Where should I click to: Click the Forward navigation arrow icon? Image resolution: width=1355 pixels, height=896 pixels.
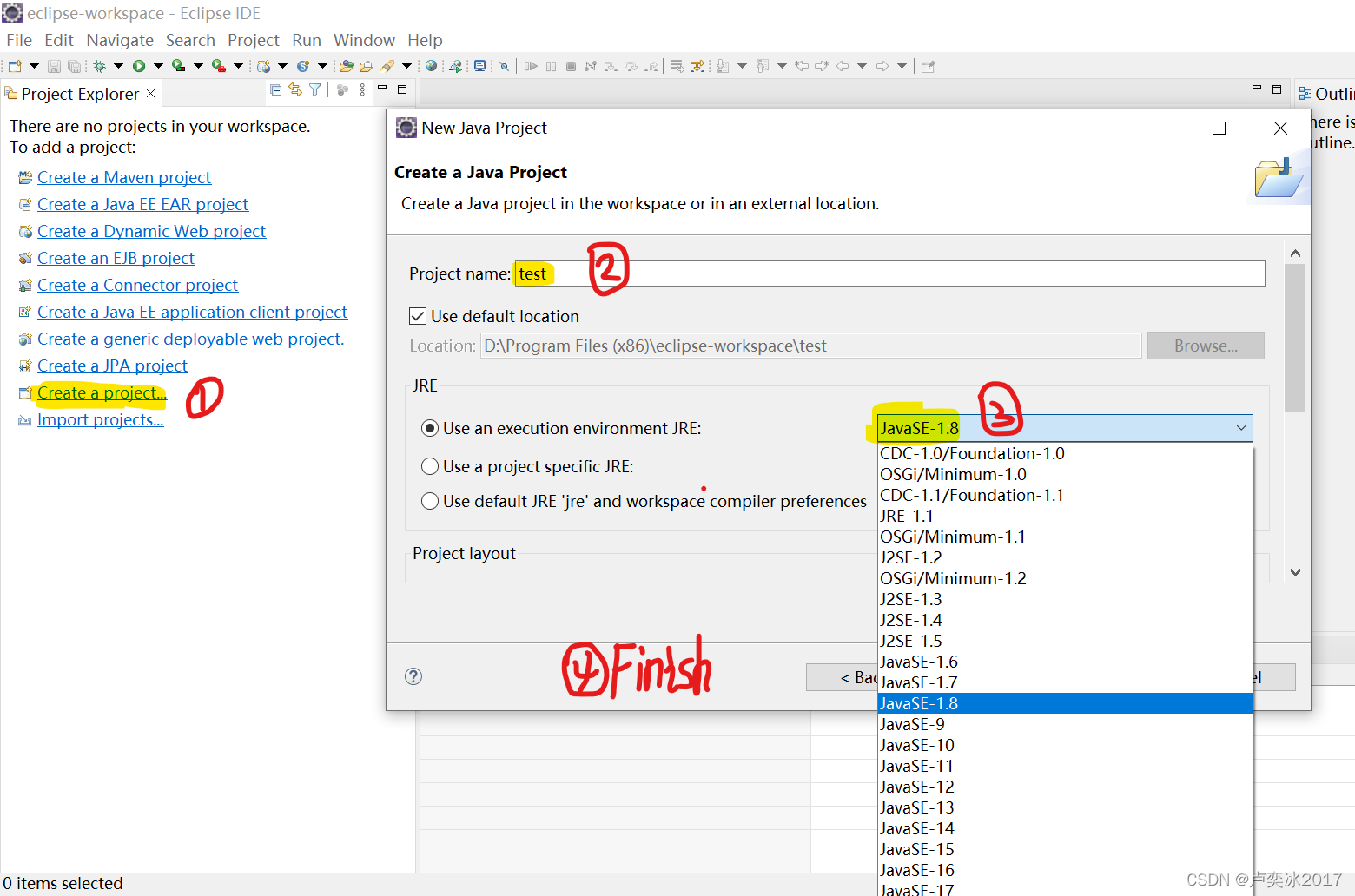(882, 66)
